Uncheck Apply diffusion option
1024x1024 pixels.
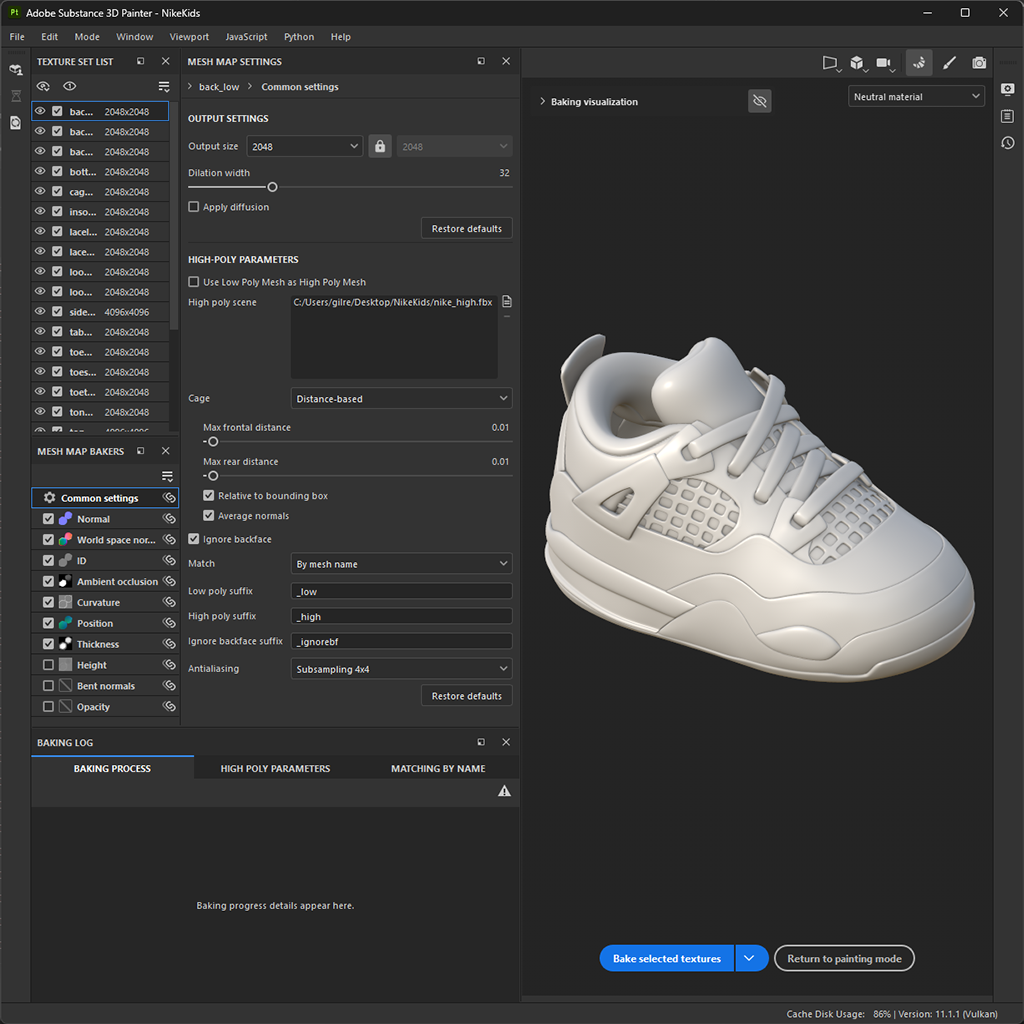[193, 206]
